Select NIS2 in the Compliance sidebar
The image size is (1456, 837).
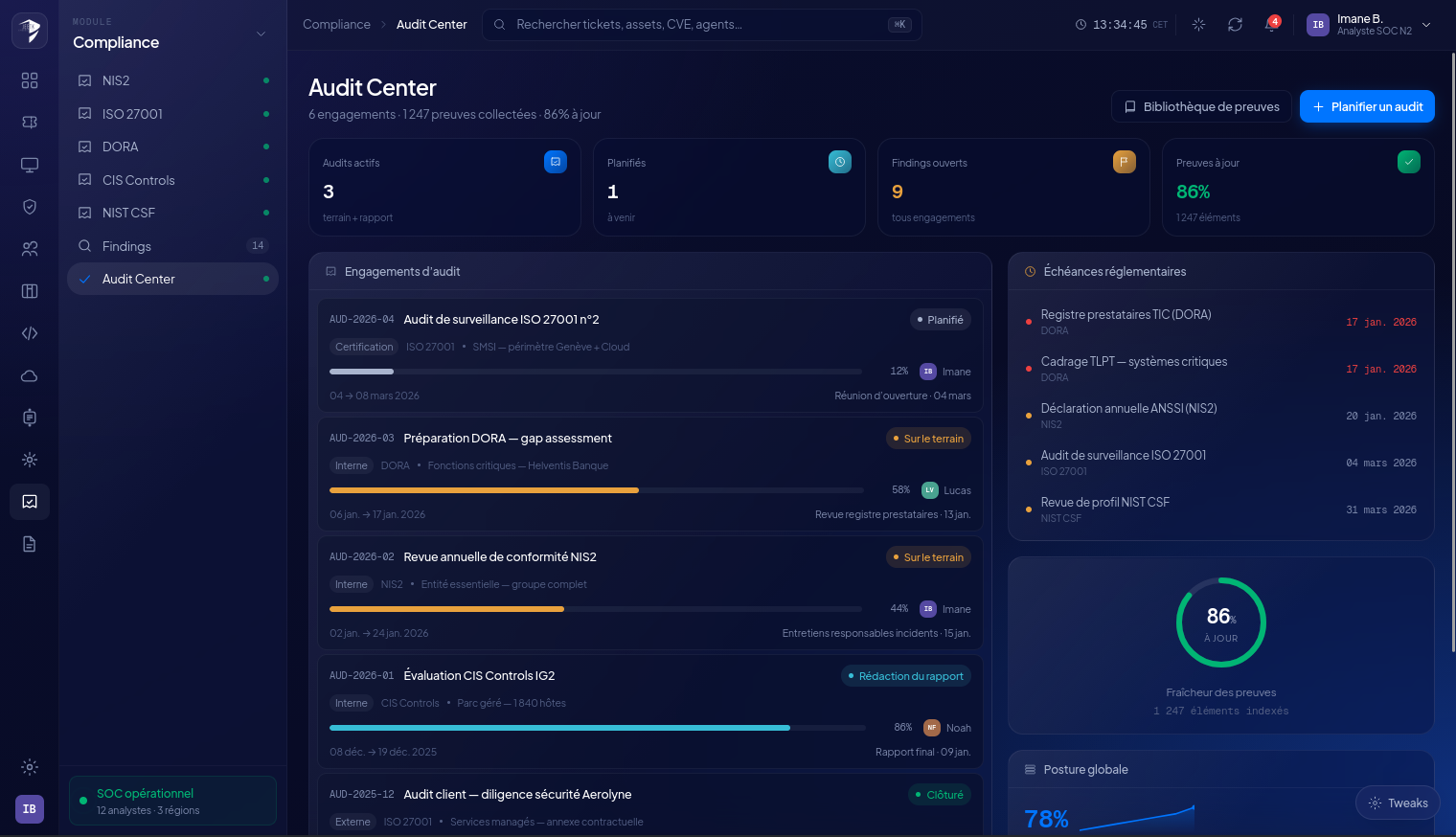[172, 80]
